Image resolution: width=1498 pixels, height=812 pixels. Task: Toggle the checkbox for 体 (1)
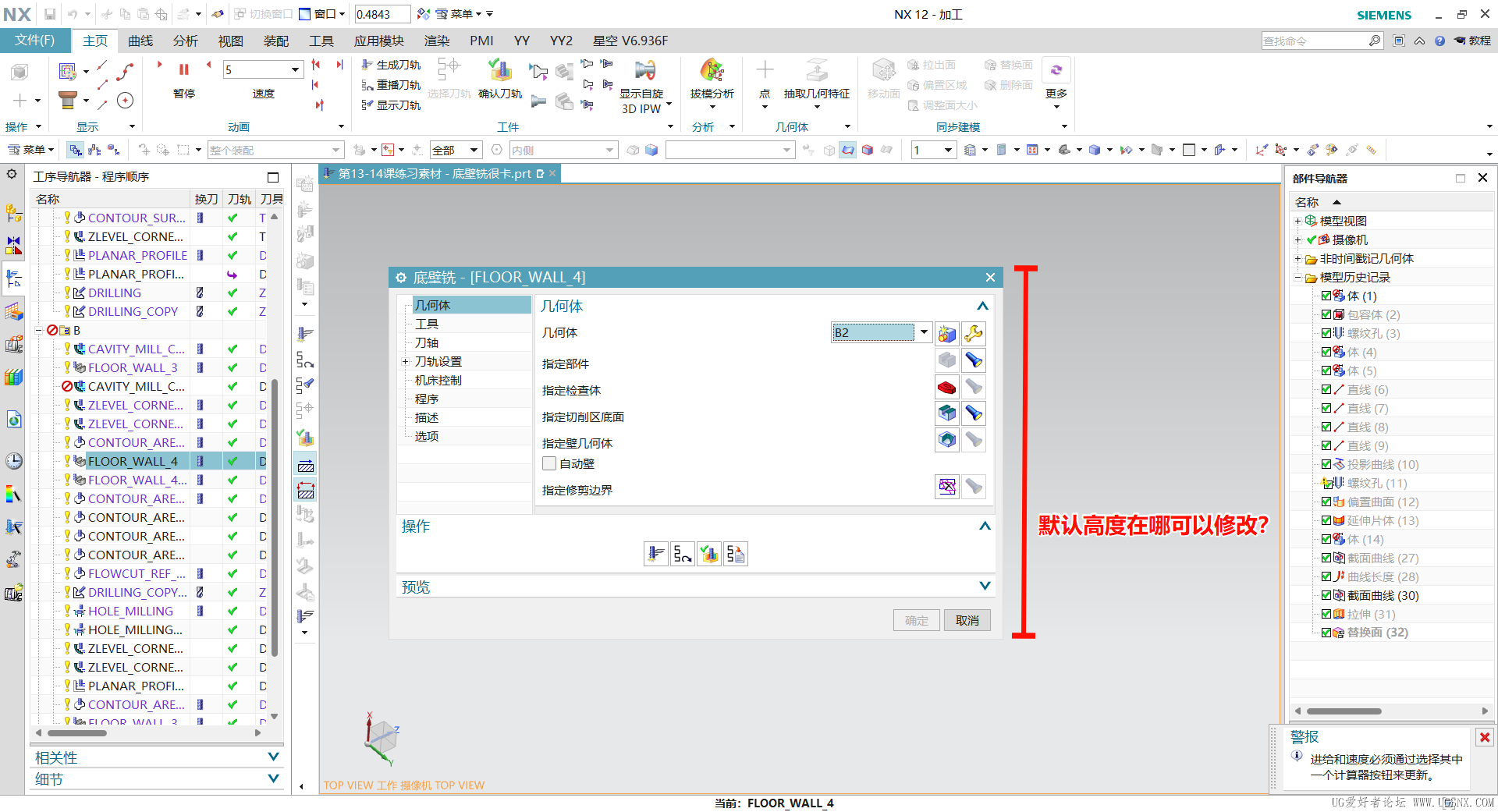1326,296
